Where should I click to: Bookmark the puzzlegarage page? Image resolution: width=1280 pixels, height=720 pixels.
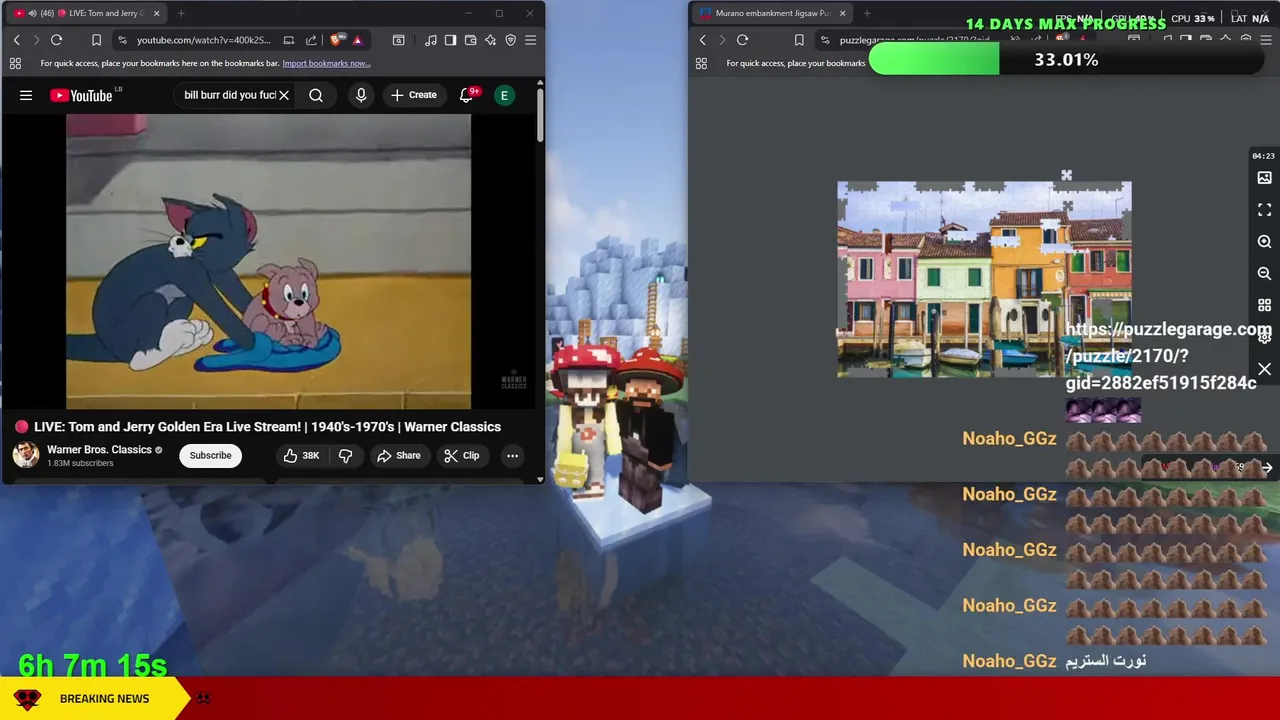point(799,40)
